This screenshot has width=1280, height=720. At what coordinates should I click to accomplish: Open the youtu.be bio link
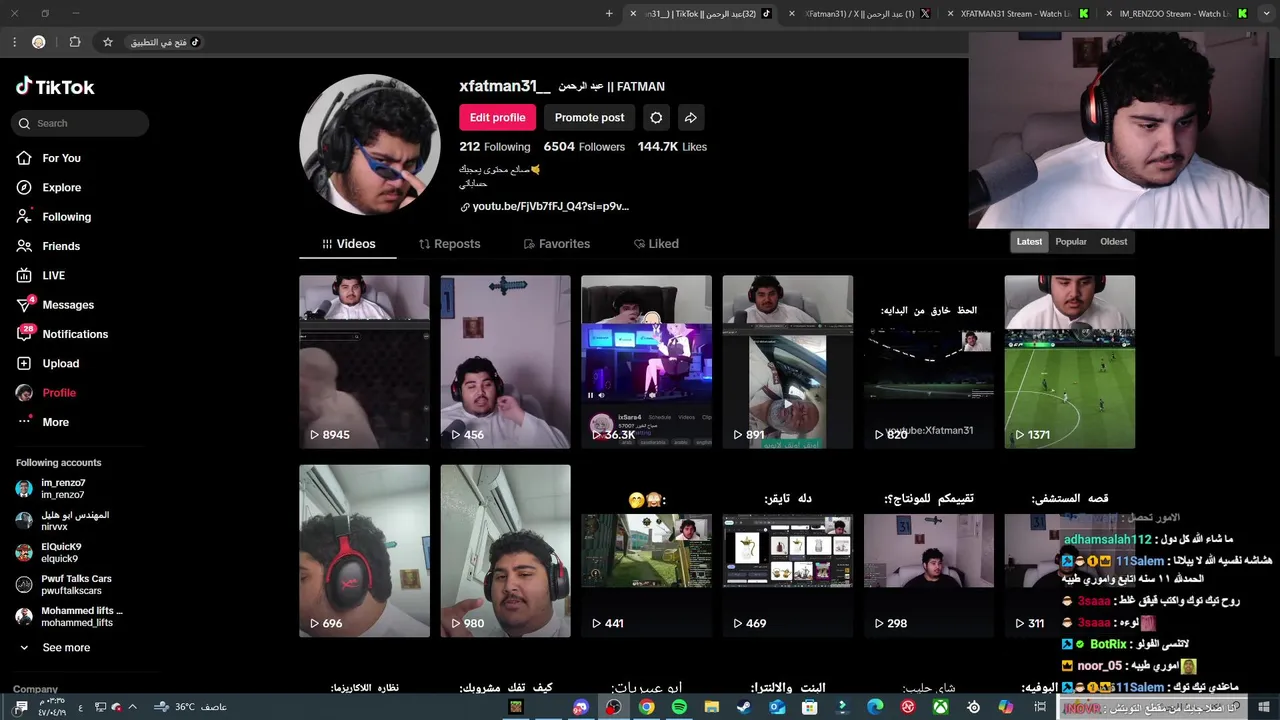[544, 207]
